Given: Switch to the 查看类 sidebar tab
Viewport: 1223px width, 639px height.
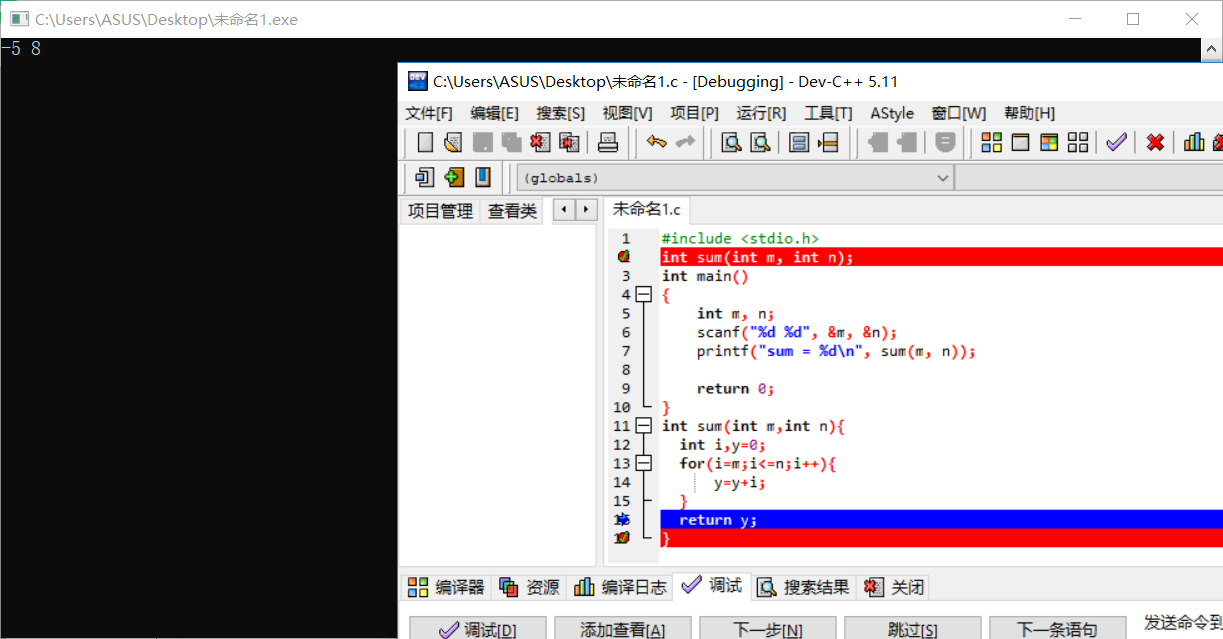Looking at the screenshot, I should click(512, 211).
